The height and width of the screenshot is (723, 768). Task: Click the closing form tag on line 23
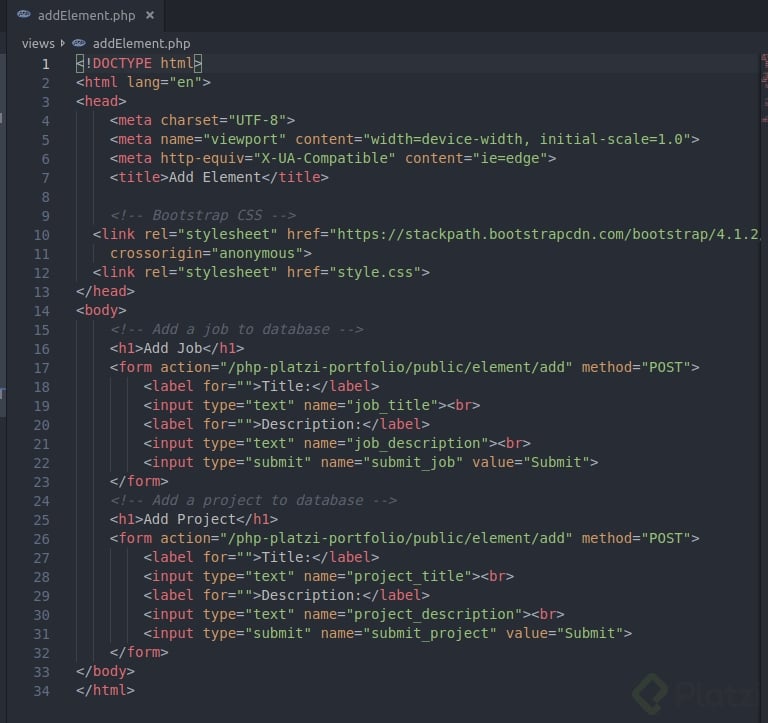tap(139, 481)
